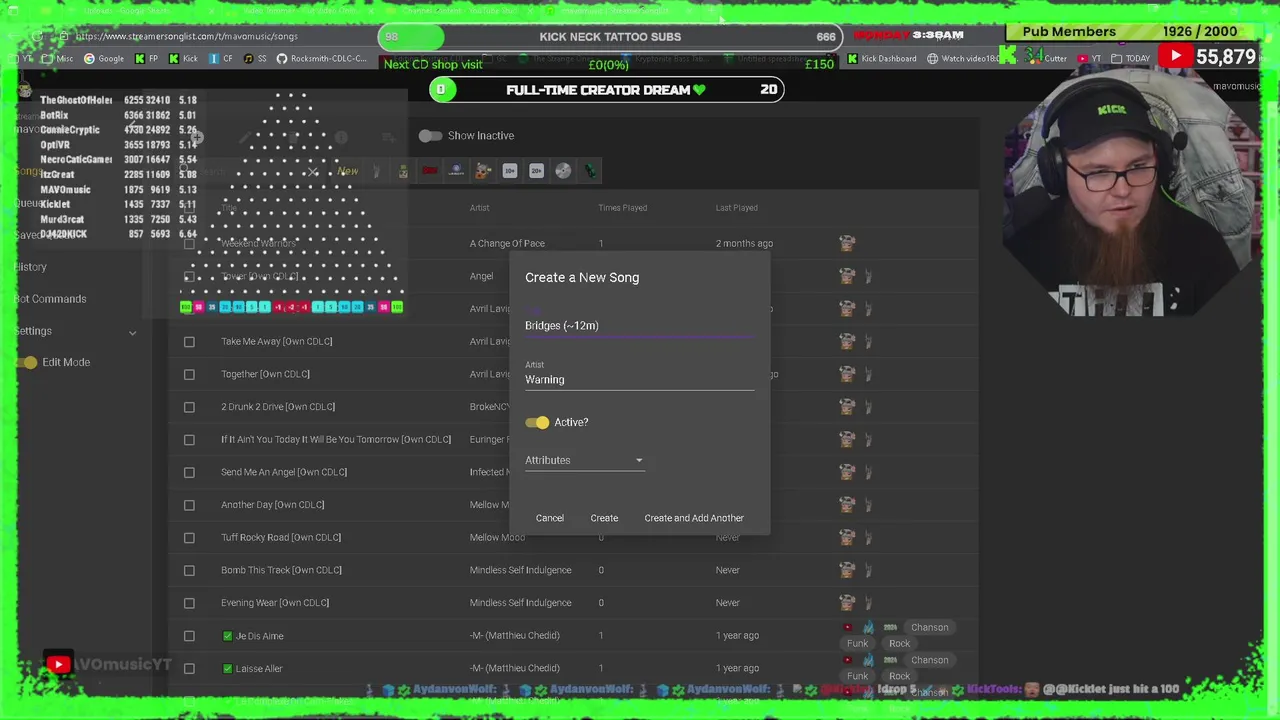This screenshot has width=1280, height=720.
Task: Open the SS bookmark
Action: coord(256,59)
